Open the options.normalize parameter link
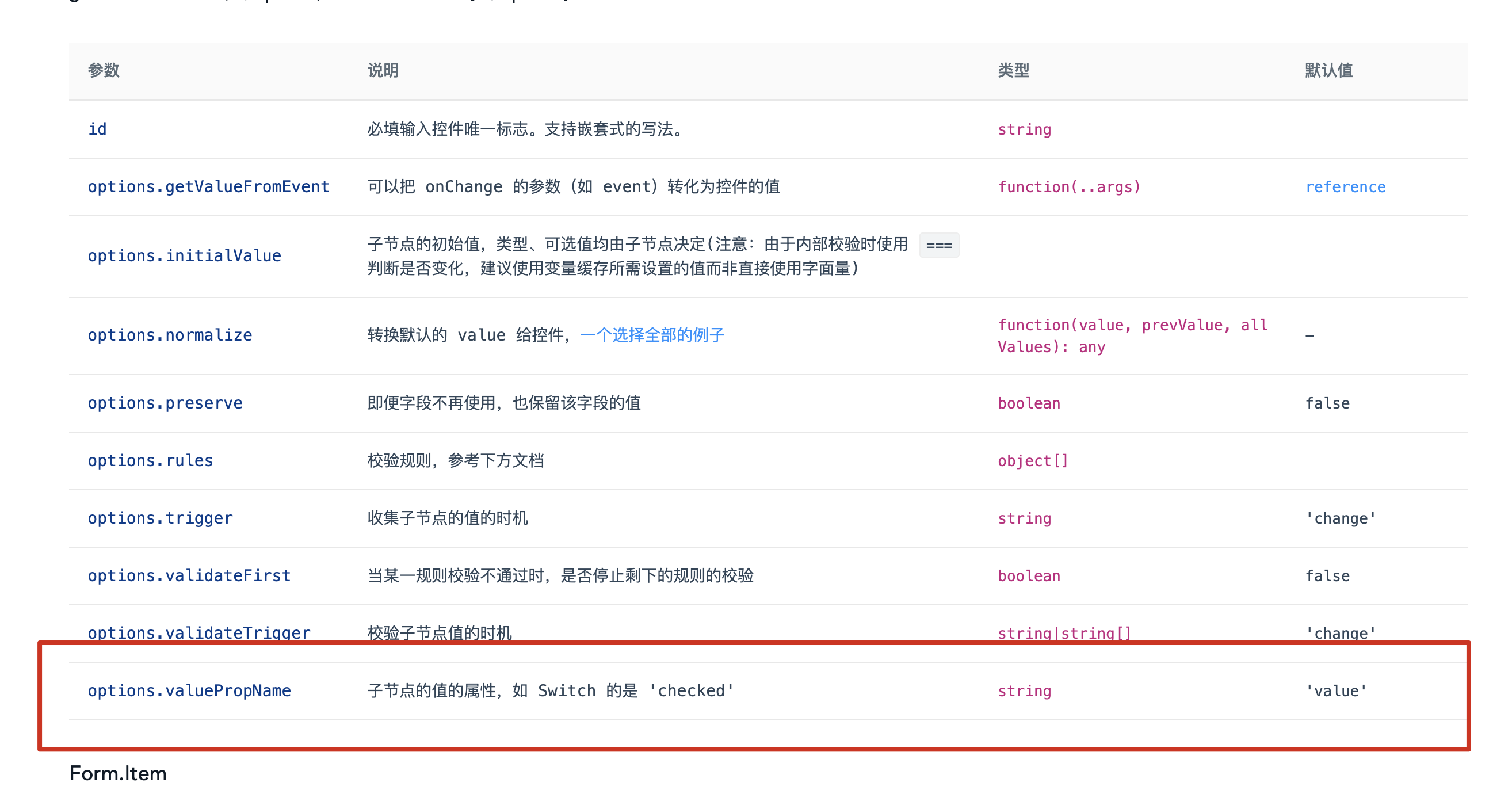 pyautogui.click(x=170, y=335)
